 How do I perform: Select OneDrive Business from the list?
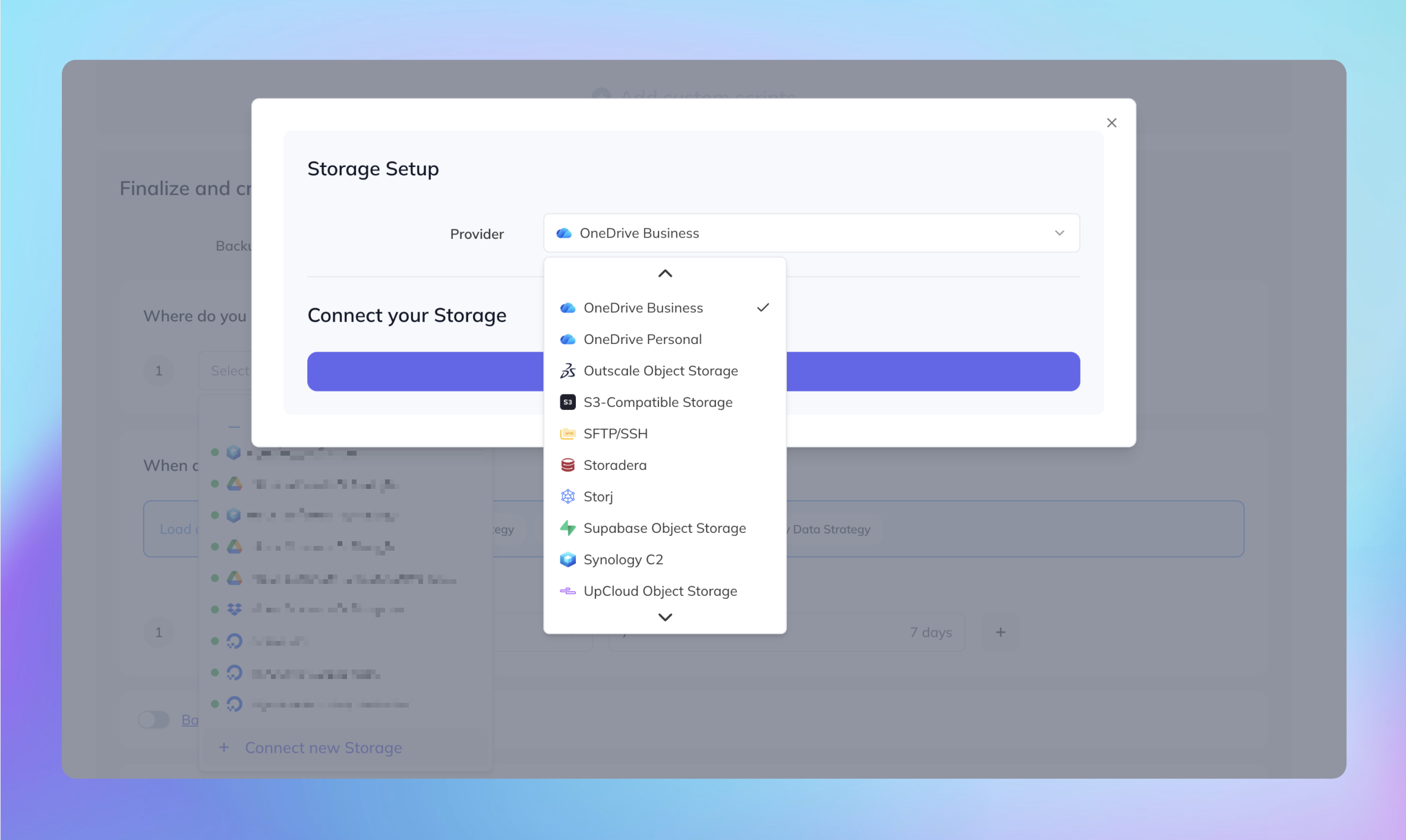click(x=643, y=308)
